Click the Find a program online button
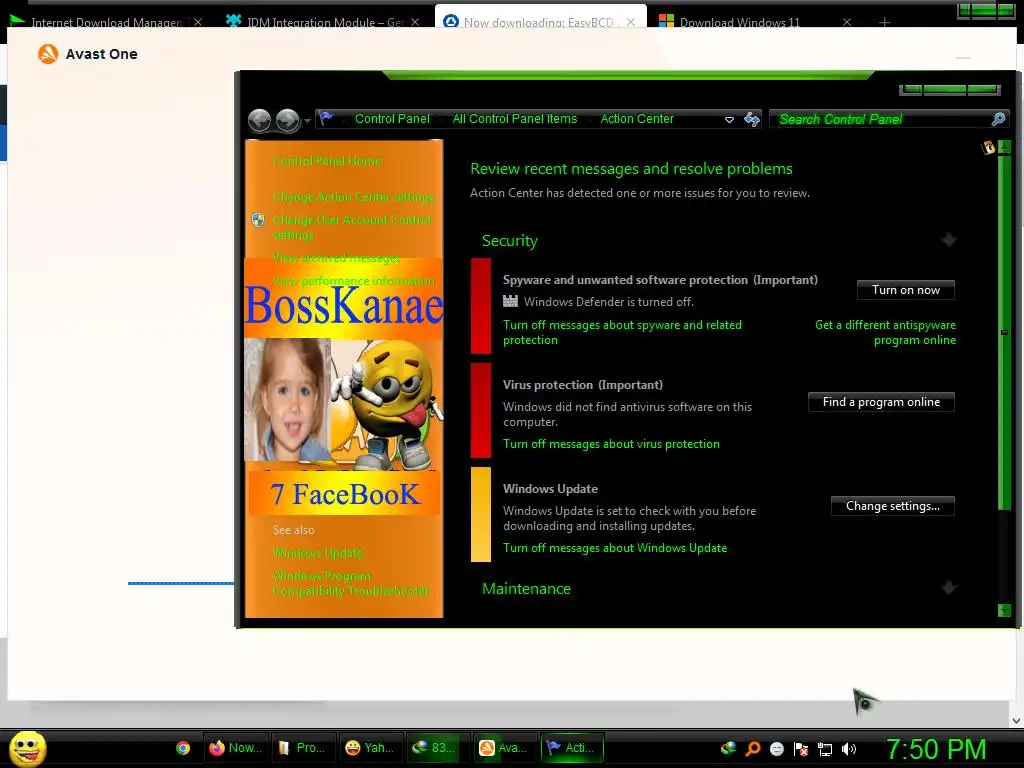The image size is (1024, 768). click(881, 402)
